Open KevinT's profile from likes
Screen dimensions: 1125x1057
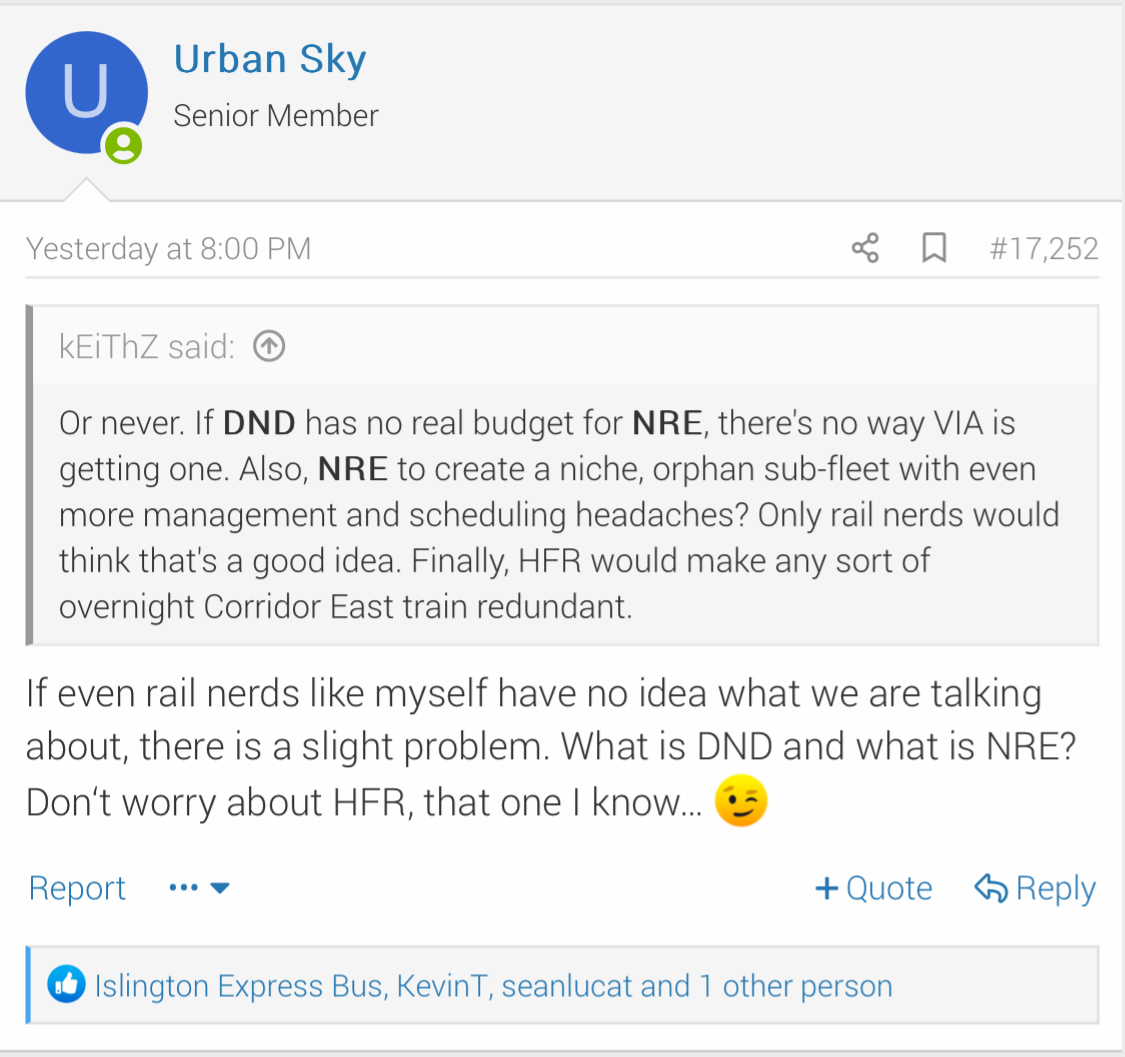(442, 986)
